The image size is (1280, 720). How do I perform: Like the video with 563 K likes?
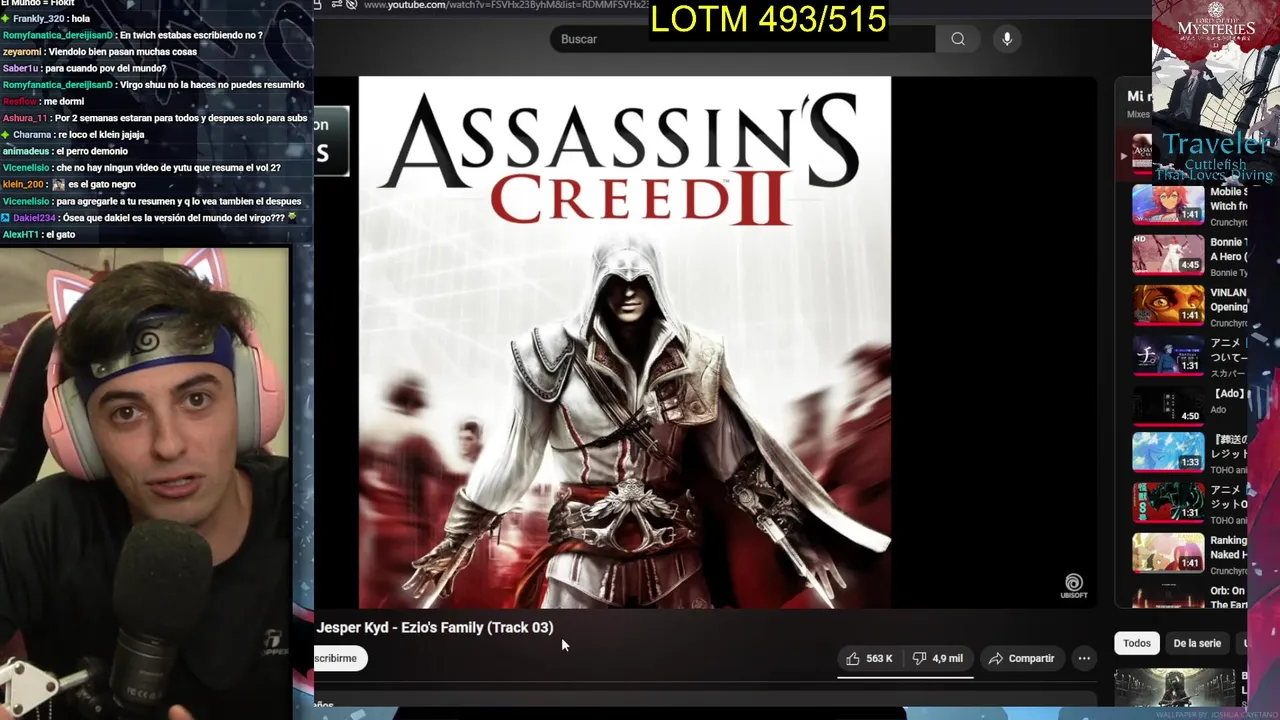pos(869,658)
